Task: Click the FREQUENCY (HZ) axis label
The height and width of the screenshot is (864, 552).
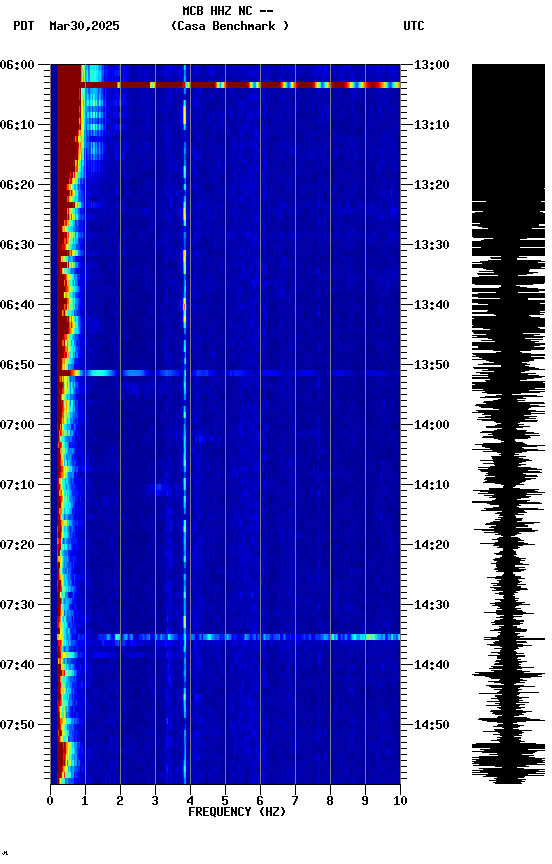Action: click(237, 812)
